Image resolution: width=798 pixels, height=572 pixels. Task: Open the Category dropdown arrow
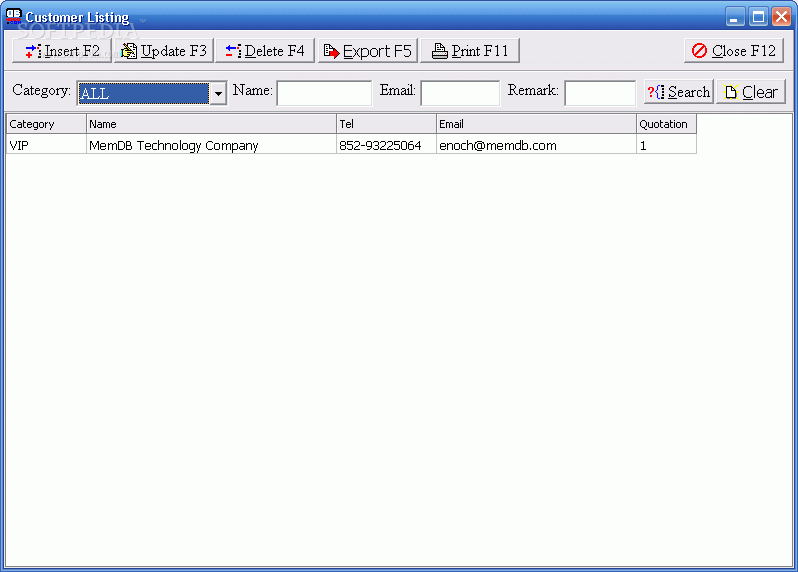(x=218, y=94)
